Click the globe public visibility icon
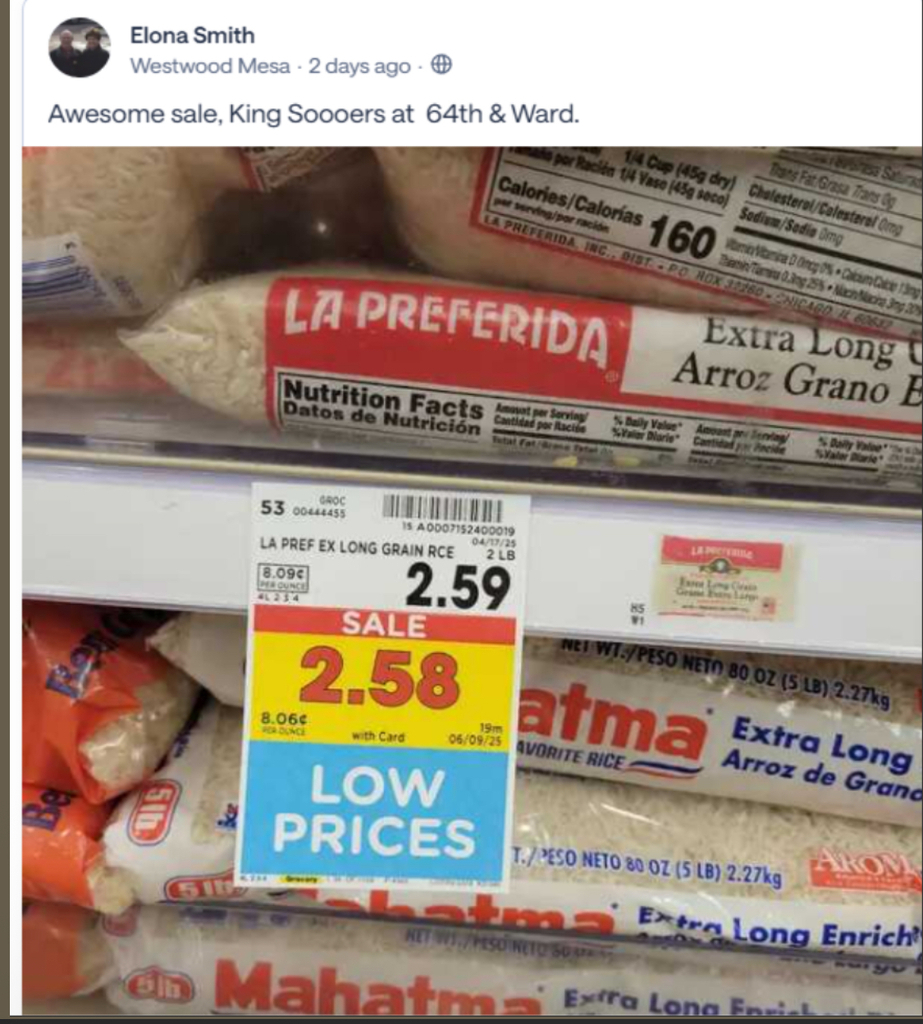 440,66
